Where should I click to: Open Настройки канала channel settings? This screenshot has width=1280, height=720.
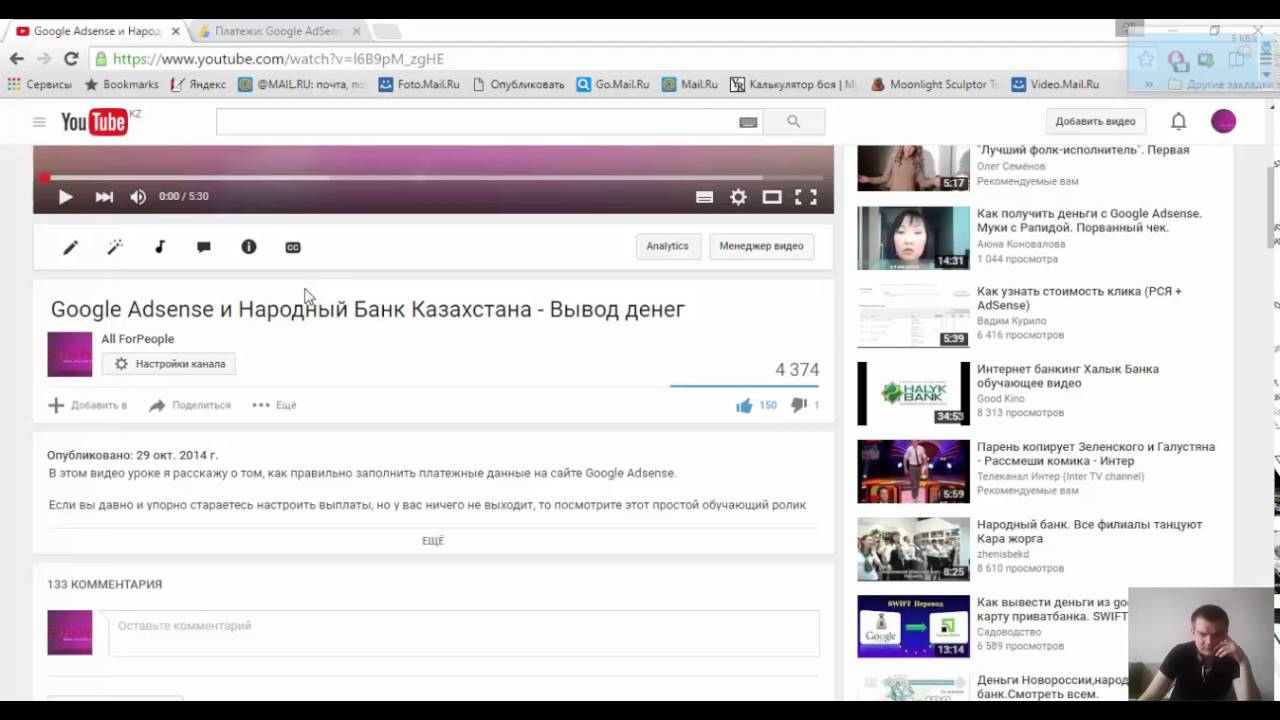click(168, 364)
